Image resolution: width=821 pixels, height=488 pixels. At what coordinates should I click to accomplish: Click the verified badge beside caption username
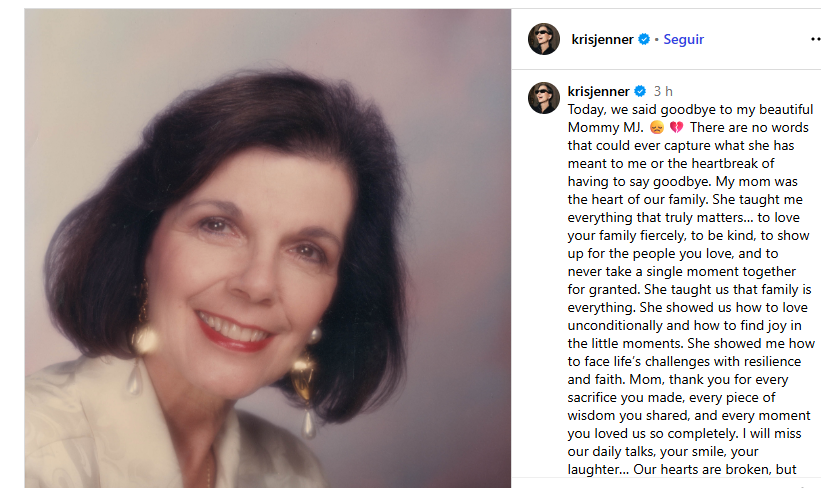(640, 91)
